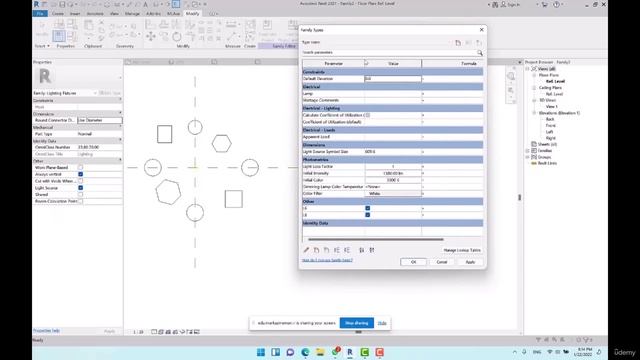Toggle the Shared checkbox in Properties

80,195
